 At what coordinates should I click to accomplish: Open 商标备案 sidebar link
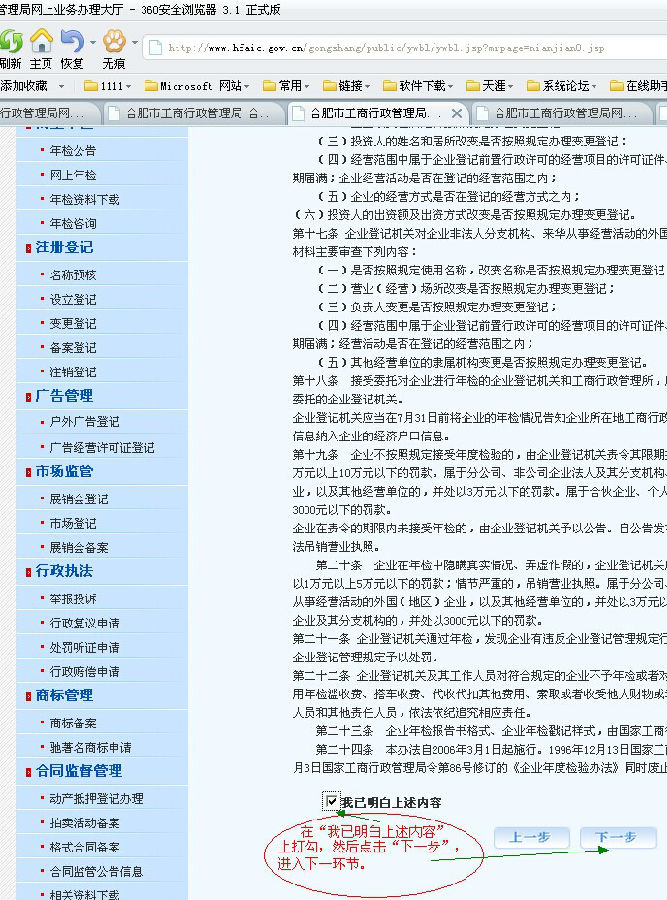(73, 723)
